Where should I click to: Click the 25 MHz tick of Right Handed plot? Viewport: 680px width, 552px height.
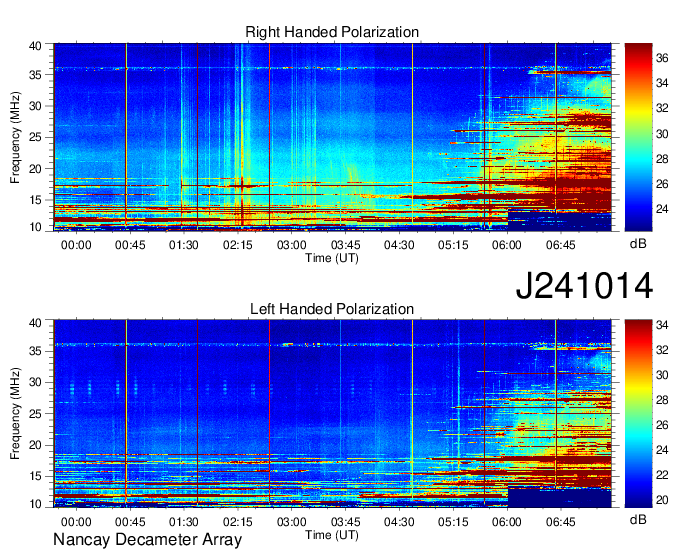(x=35, y=137)
